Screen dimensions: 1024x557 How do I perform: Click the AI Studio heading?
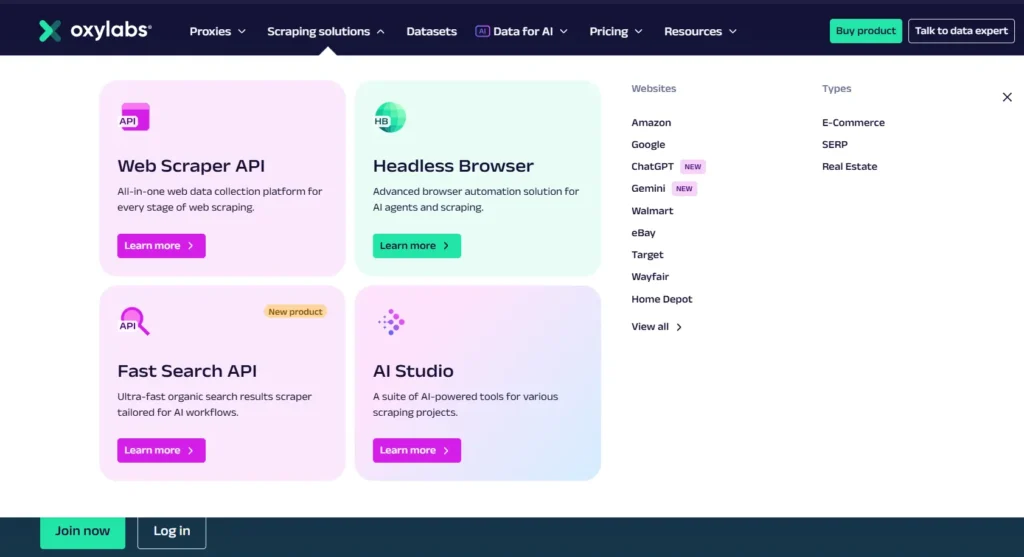(x=413, y=371)
